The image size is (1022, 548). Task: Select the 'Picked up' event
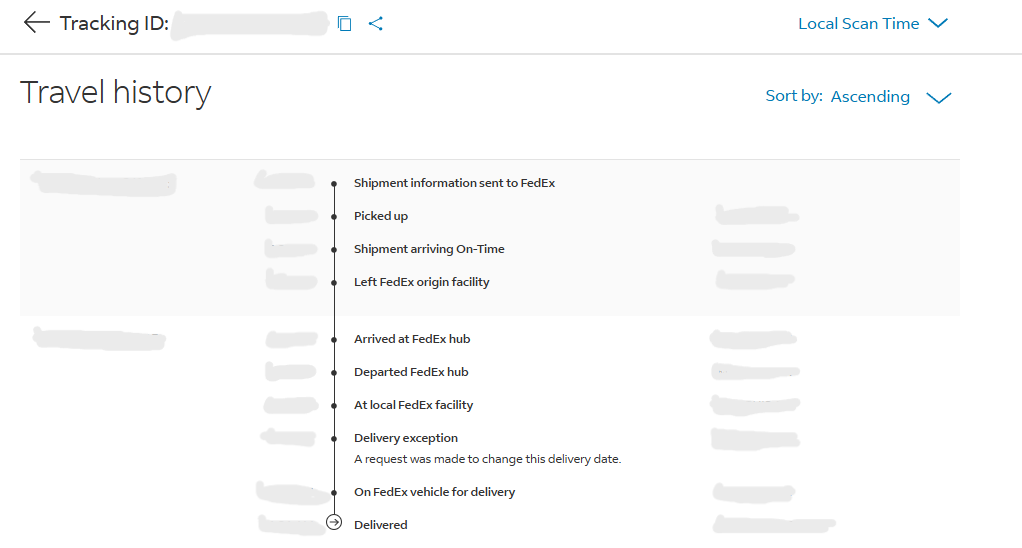(381, 216)
